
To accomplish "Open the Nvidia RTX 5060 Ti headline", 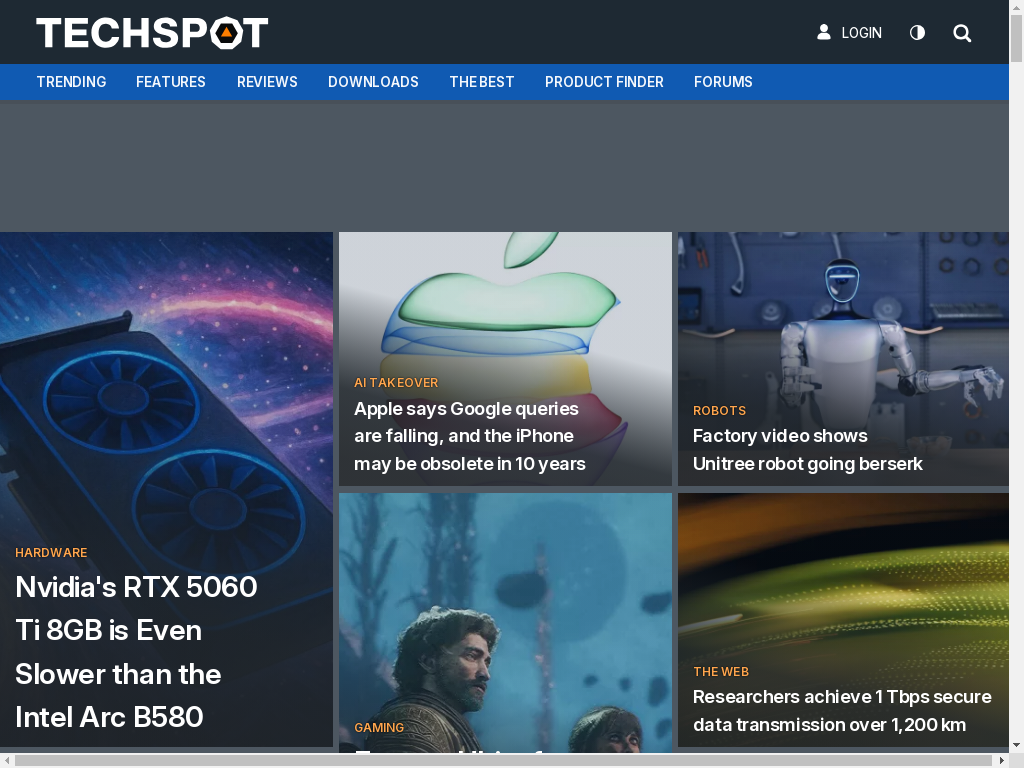I will (x=136, y=652).
